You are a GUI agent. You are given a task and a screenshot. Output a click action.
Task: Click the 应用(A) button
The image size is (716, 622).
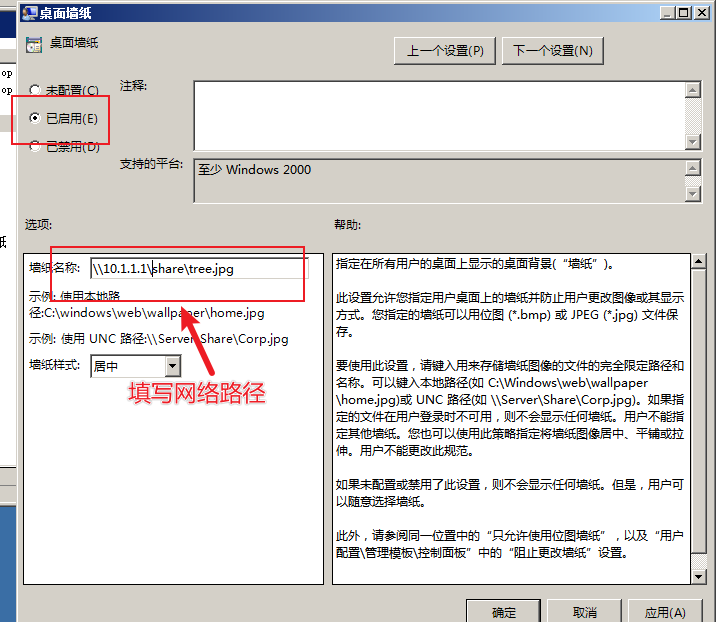pos(665,611)
